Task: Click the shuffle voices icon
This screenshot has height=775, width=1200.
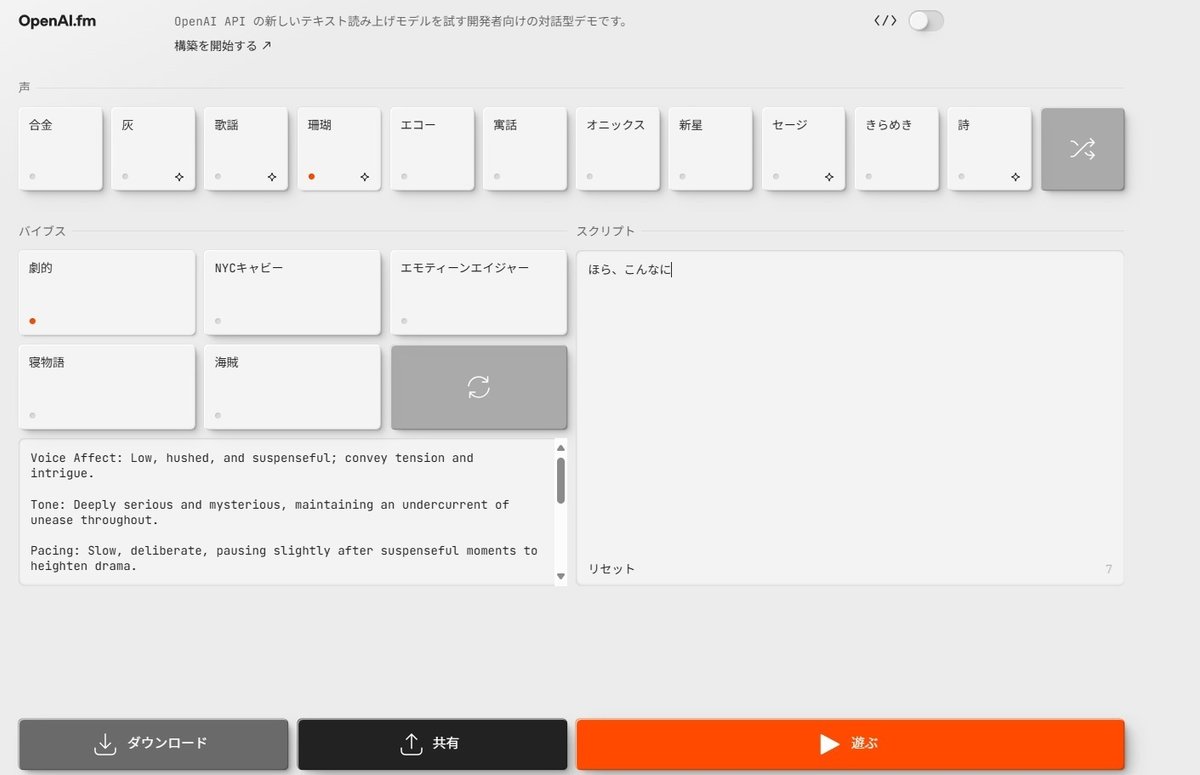Action: (x=1083, y=148)
